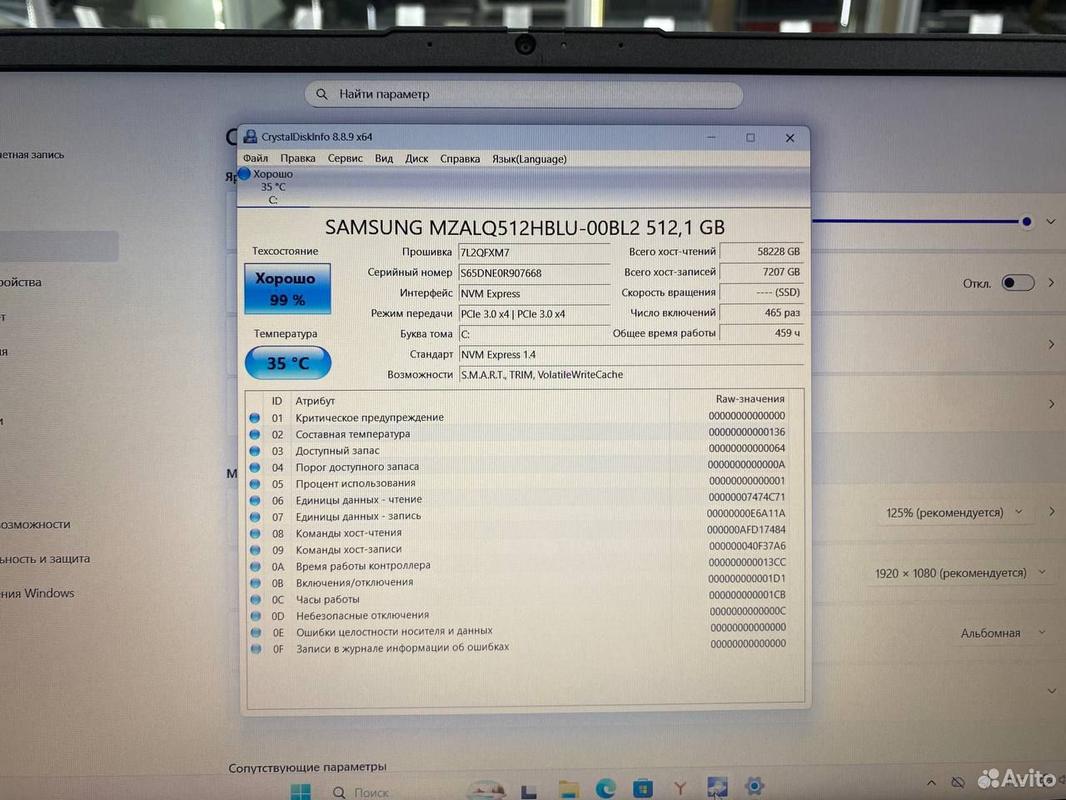
Task: Click the 35 °C temperature button
Action: (x=287, y=363)
